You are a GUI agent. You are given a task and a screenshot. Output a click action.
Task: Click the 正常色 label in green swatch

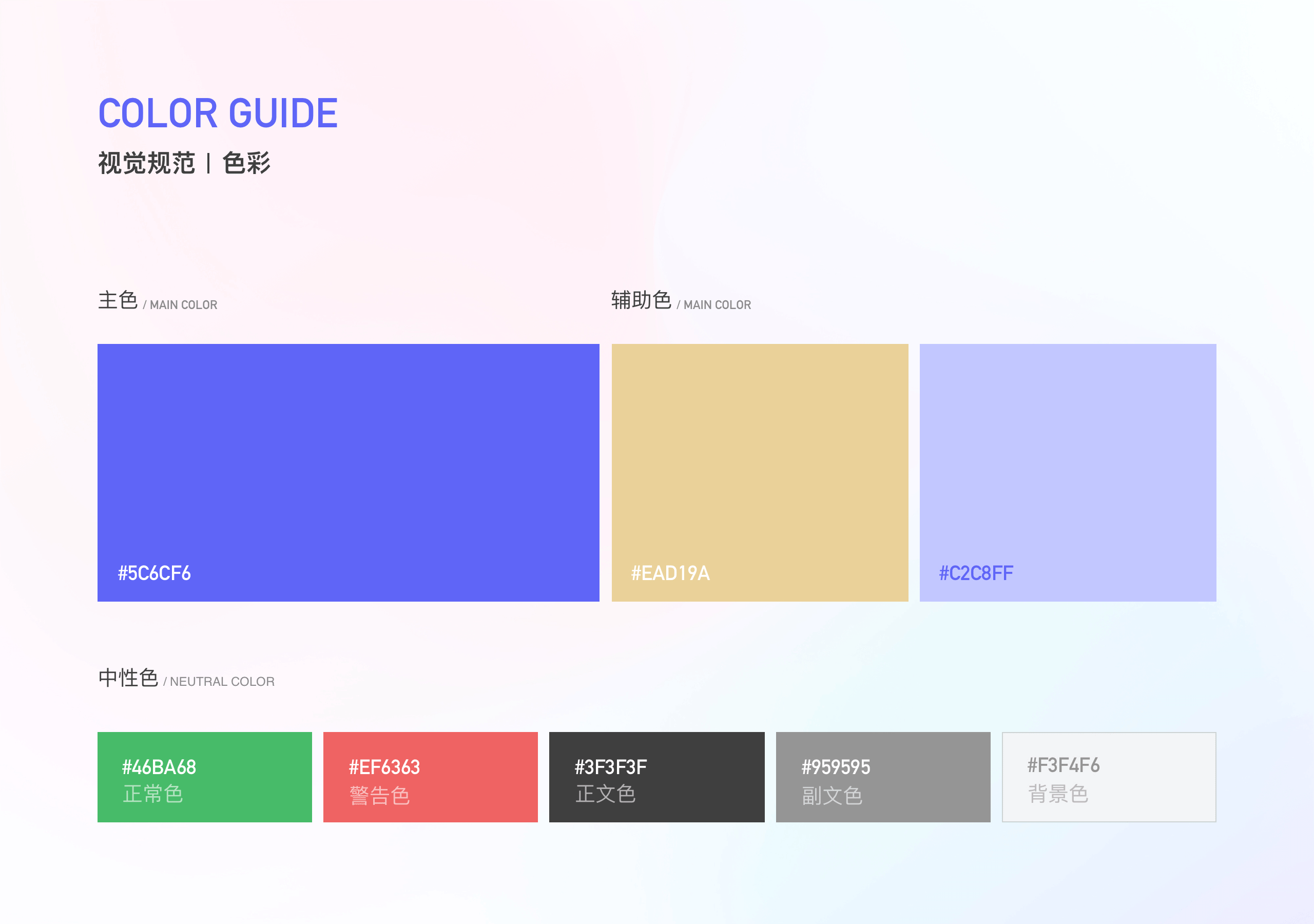click(x=153, y=794)
